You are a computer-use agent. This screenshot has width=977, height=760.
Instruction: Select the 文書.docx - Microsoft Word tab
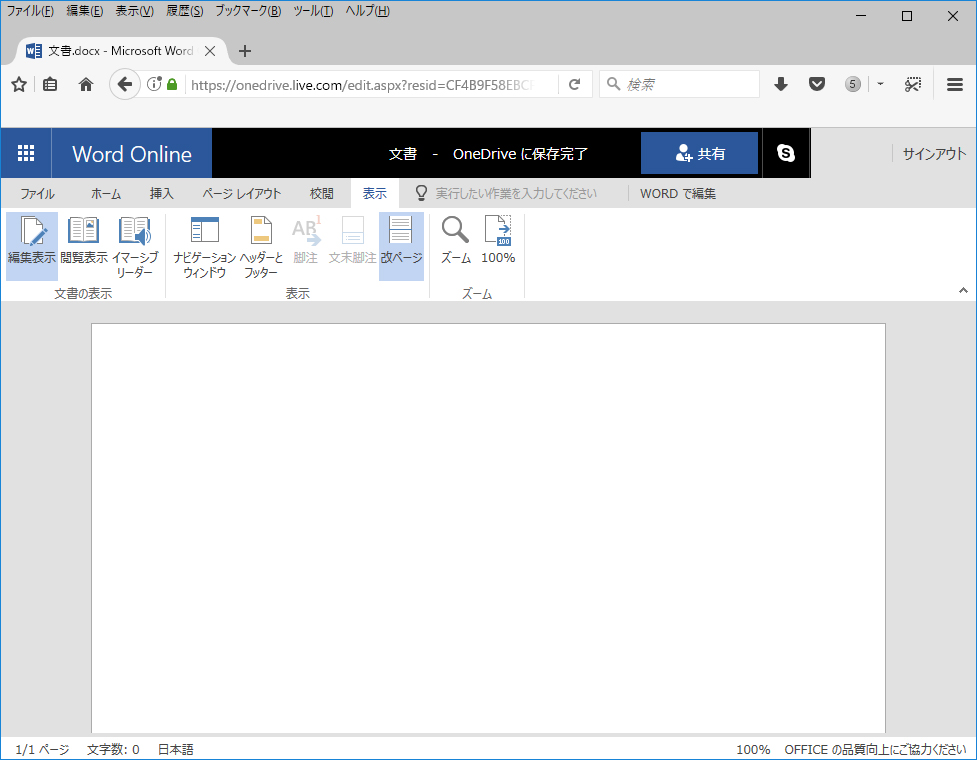(120, 51)
